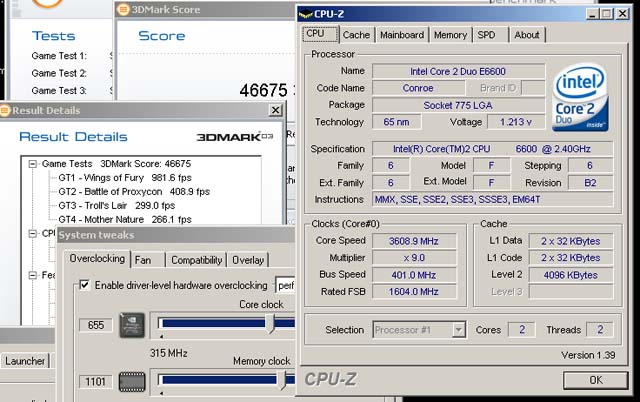
Task: Click the Intel Core 2 Duo logo
Action: (x=580, y=98)
